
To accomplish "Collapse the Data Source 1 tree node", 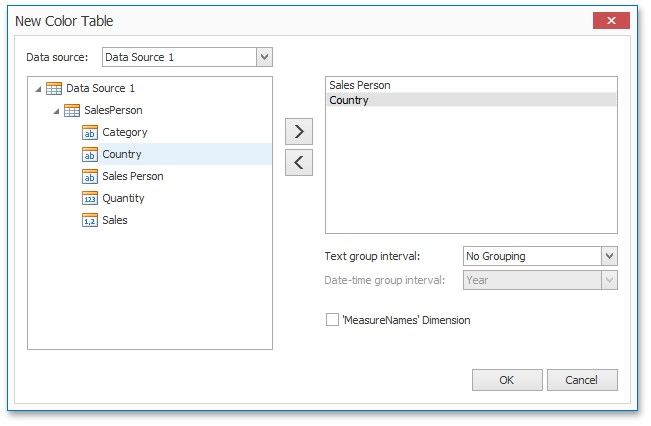I will 38,89.
